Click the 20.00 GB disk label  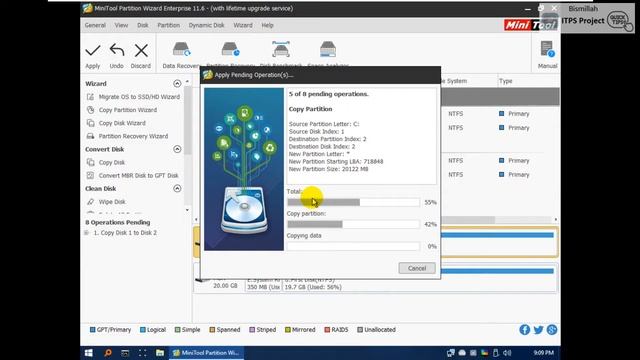[x=225, y=286]
